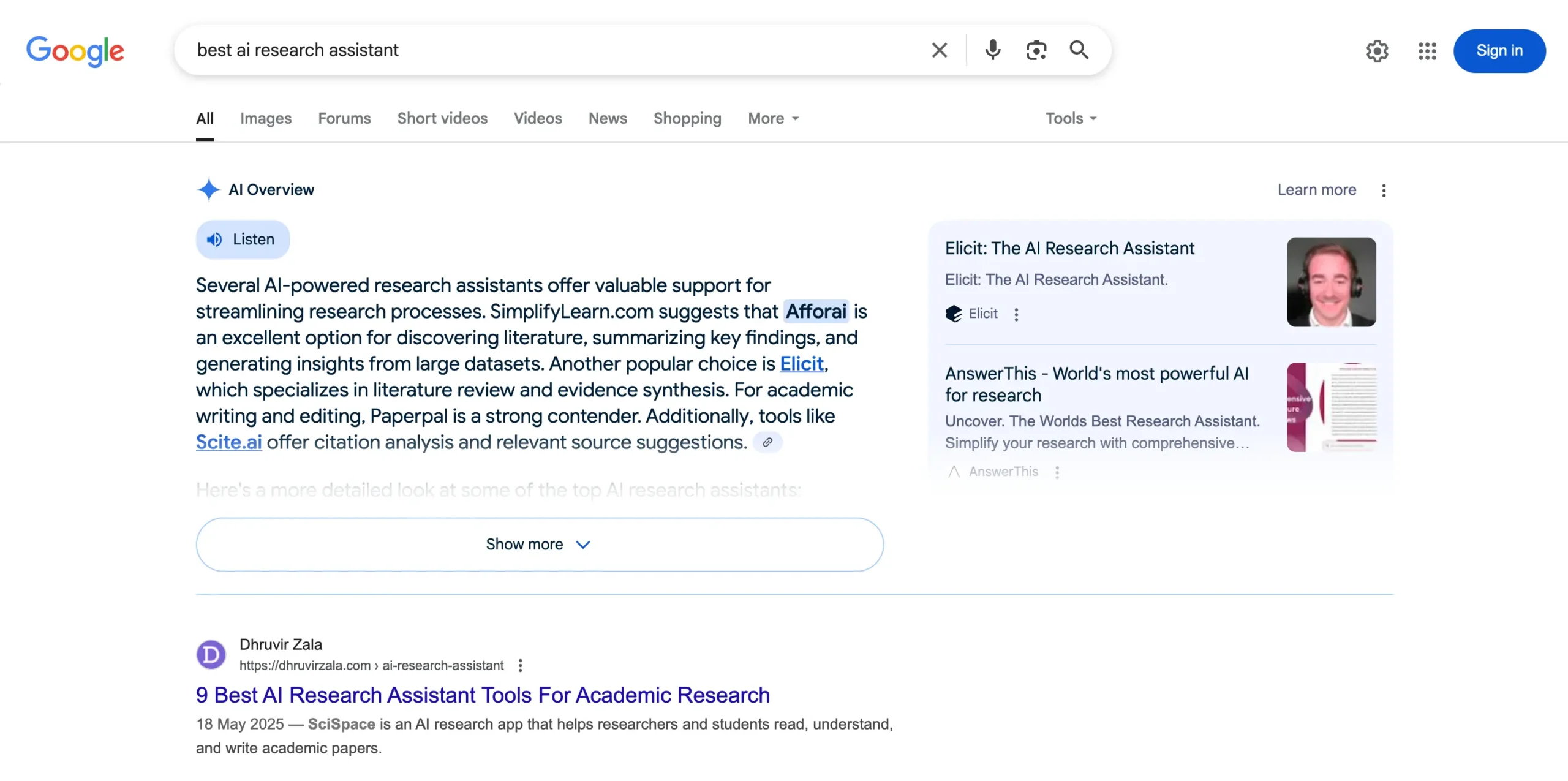This screenshot has width=1568, height=781.
Task: Go to the News tab
Action: click(x=608, y=118)
